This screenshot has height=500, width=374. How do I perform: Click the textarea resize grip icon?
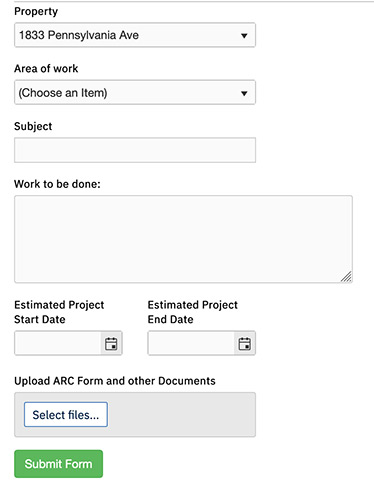pyautogui.click(x=346, y=277)
